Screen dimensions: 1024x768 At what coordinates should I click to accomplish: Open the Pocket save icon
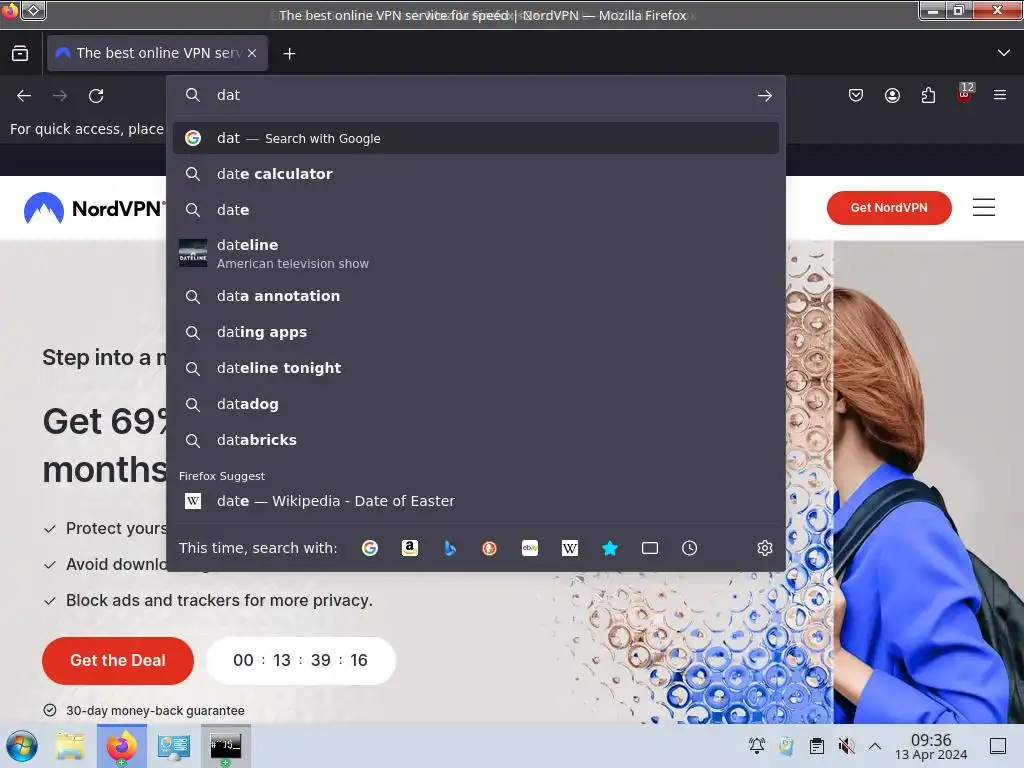click(856, 96)
